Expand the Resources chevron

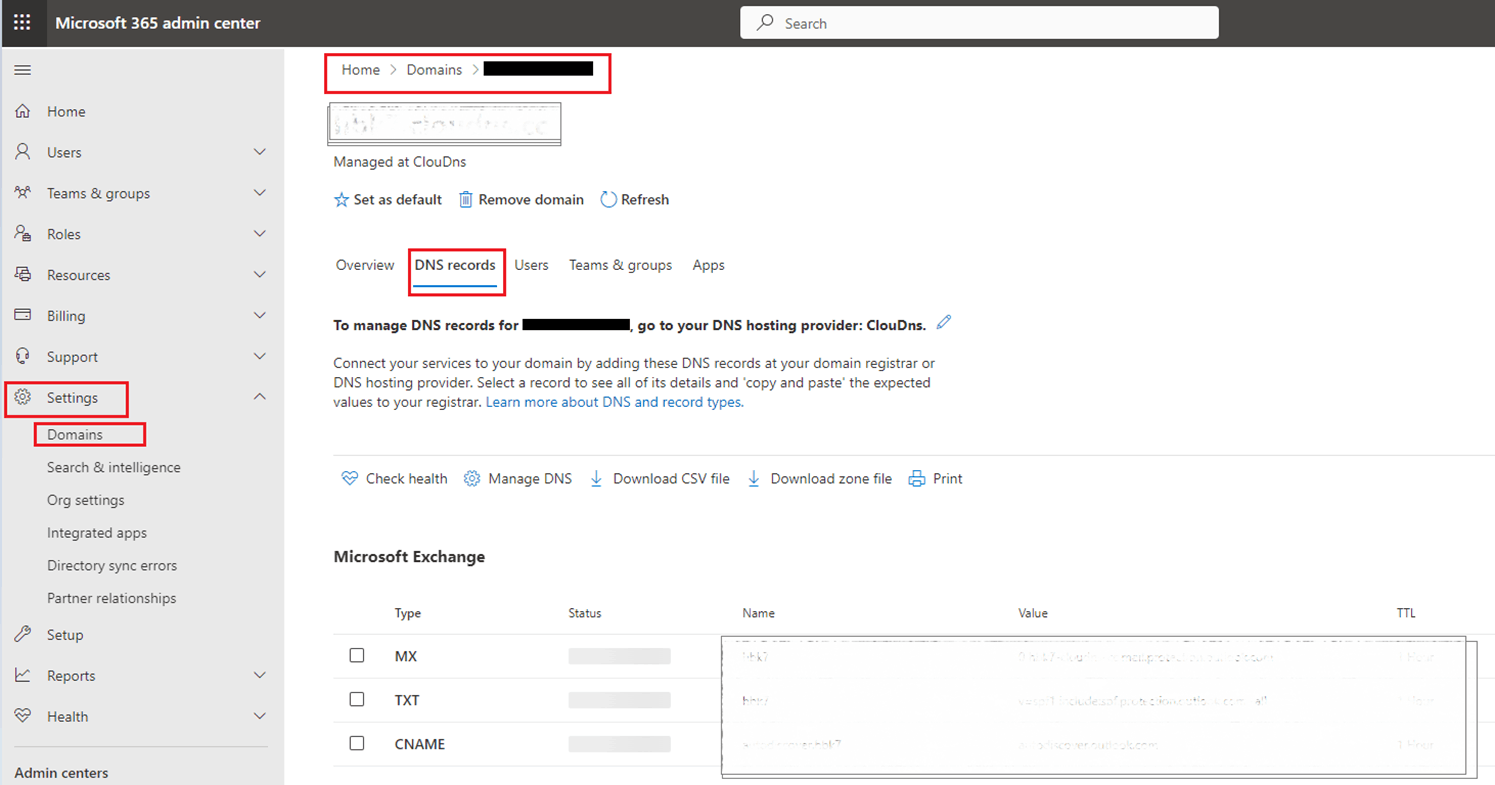point(260,275)
